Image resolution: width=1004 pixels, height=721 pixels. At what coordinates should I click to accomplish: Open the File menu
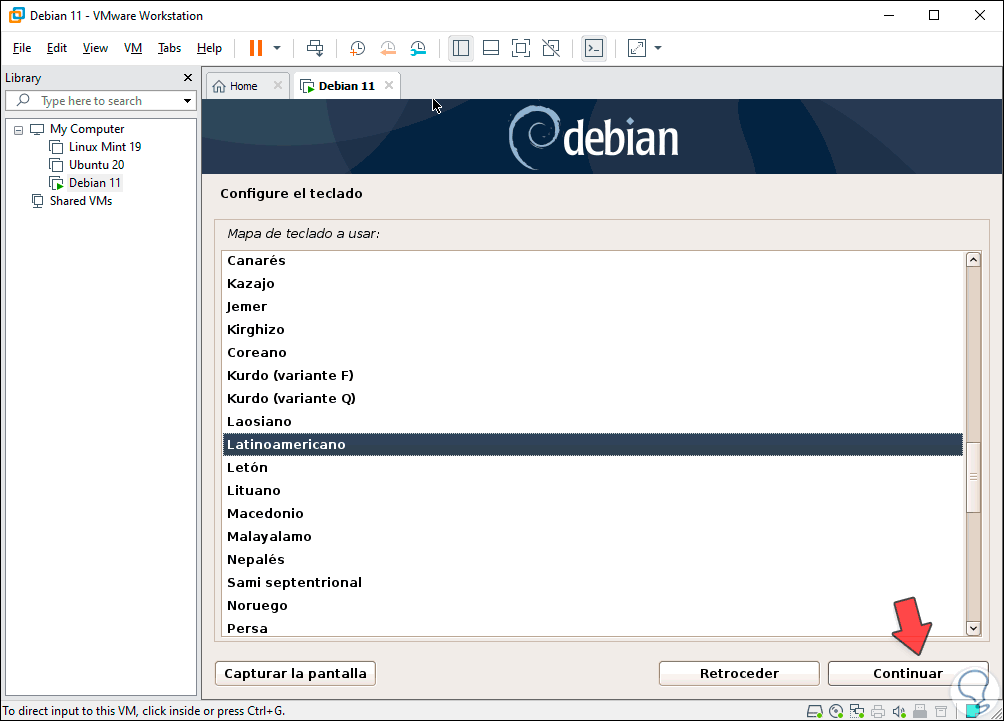click(x=22, y=48)
